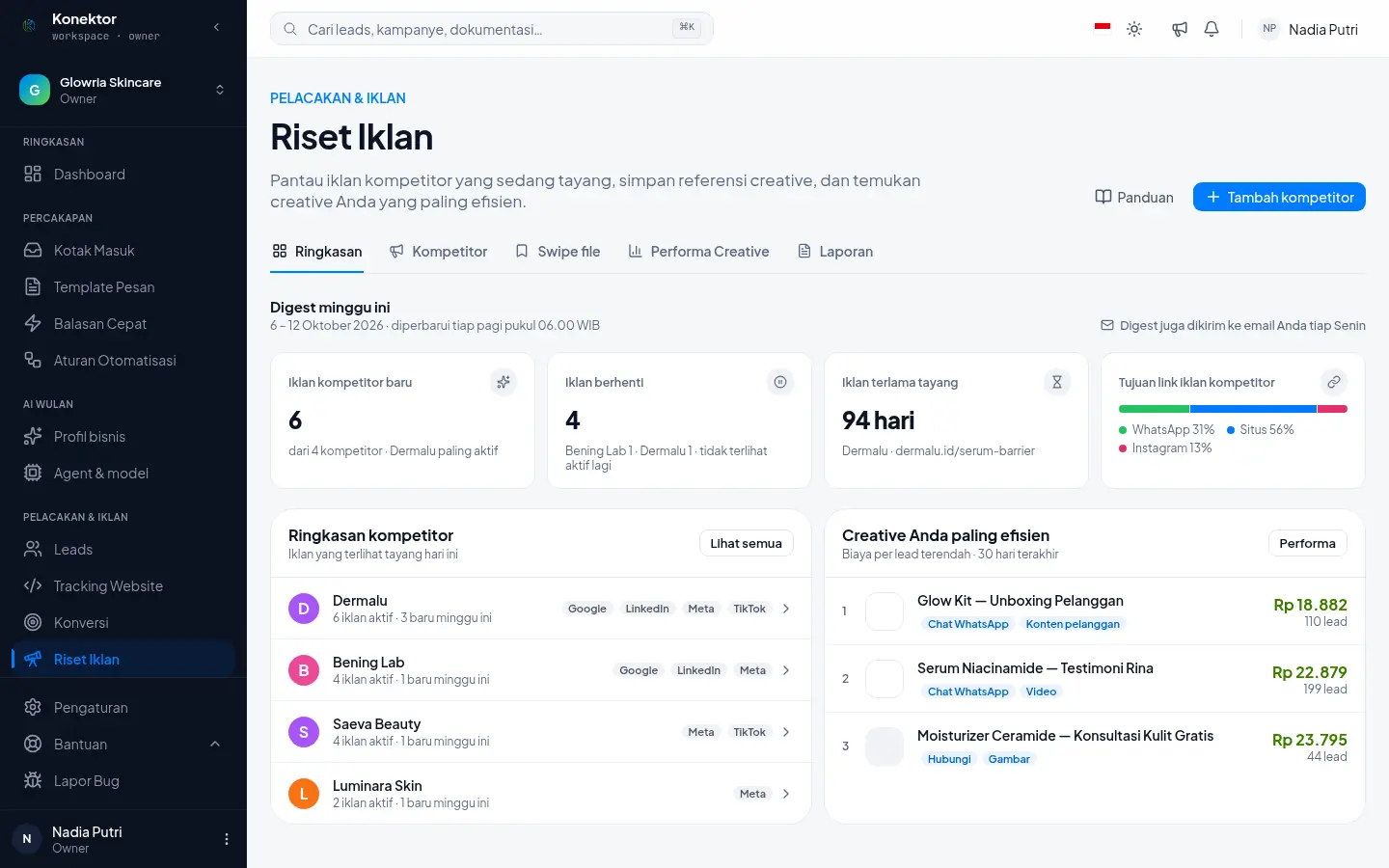The width and height of the screenshot is (1389, 868).
Task: Click the hourglass icon on Iklan terlama tayang
Action: coord(1057,382)
